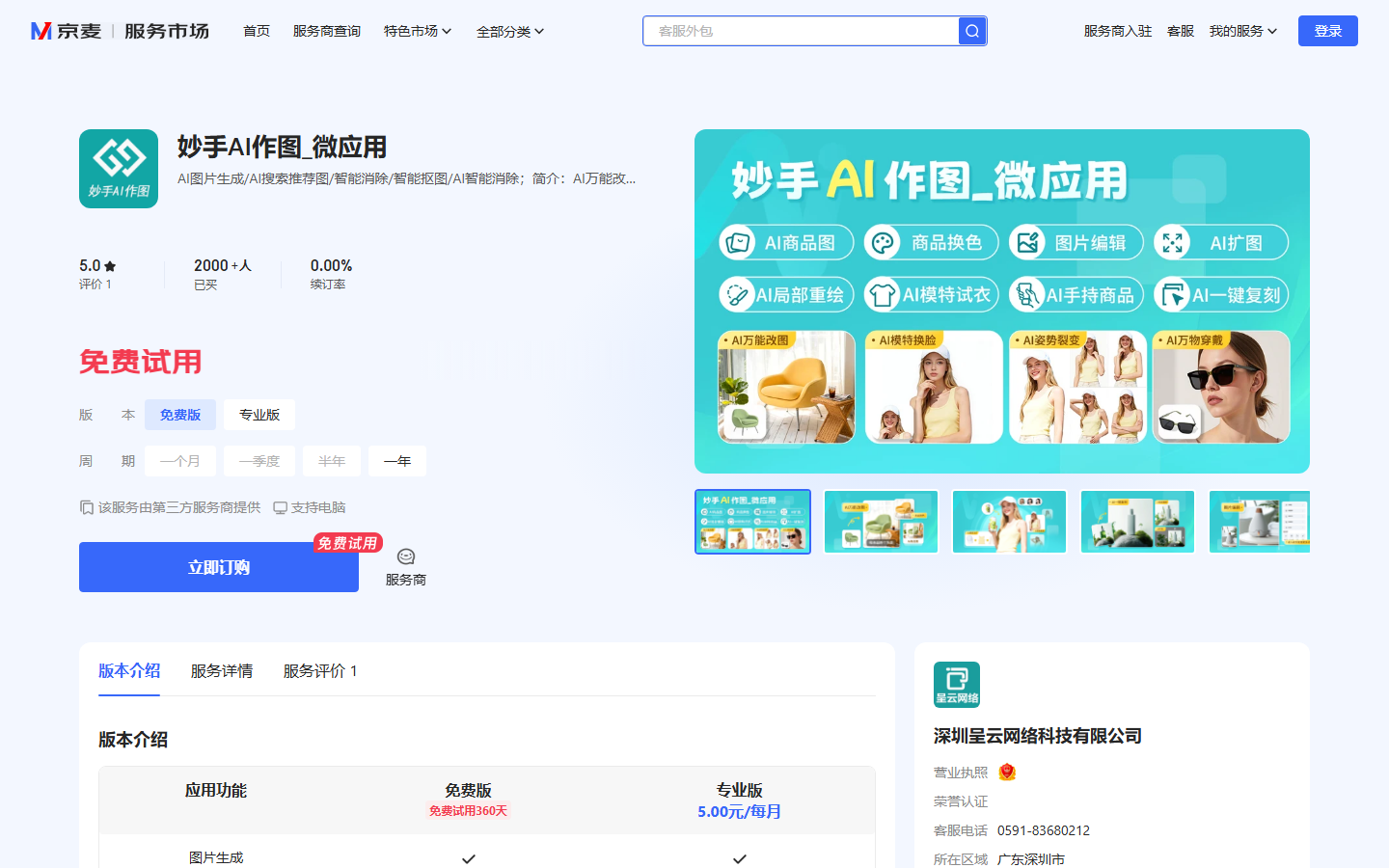Viewport: 1389px width, 868px height.
Task: Go to 首页 in navigation
Action: (x=257, y=31)
